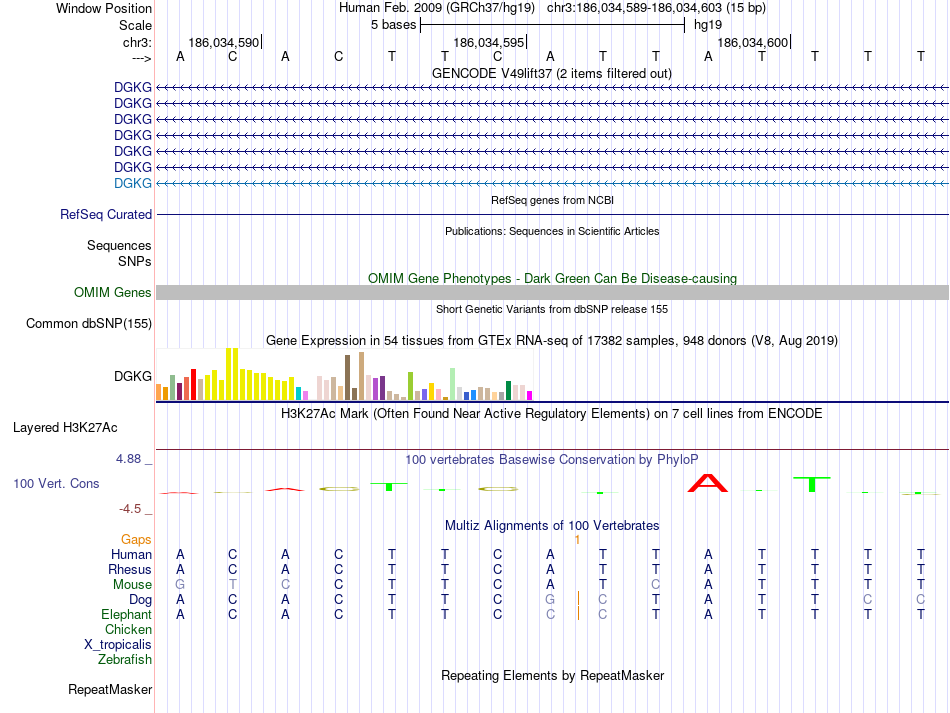This screenshot has height=713, width=950.
Task: Click the 4.88 conservation maximum value
Action: point(128,459)
